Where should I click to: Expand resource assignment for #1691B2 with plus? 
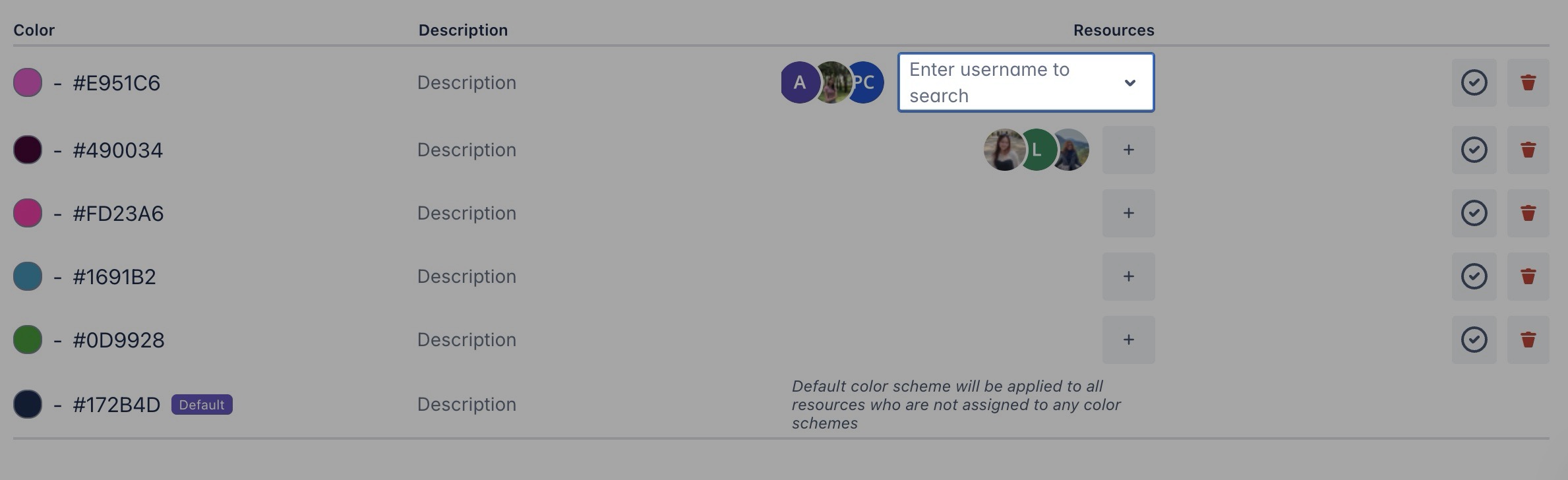(1128, 276)
